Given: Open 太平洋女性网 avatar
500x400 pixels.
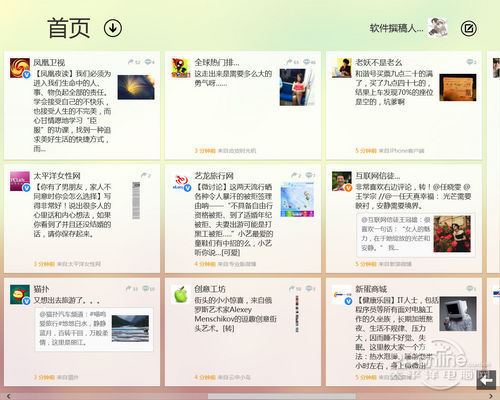Looking at the screenshot, I should pos(20,181).
